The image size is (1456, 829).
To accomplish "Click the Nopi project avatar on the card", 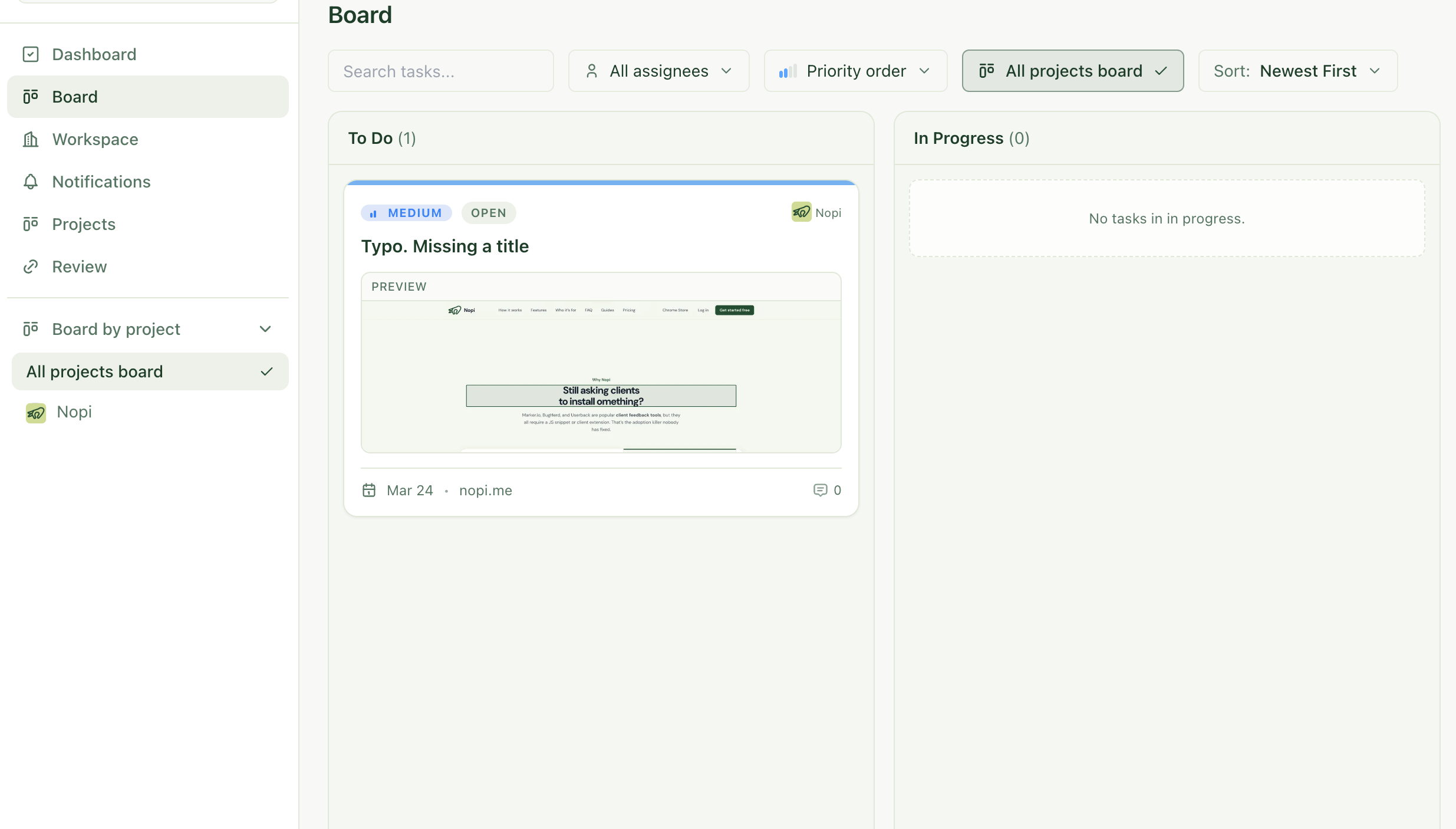I will coord(801,212).
